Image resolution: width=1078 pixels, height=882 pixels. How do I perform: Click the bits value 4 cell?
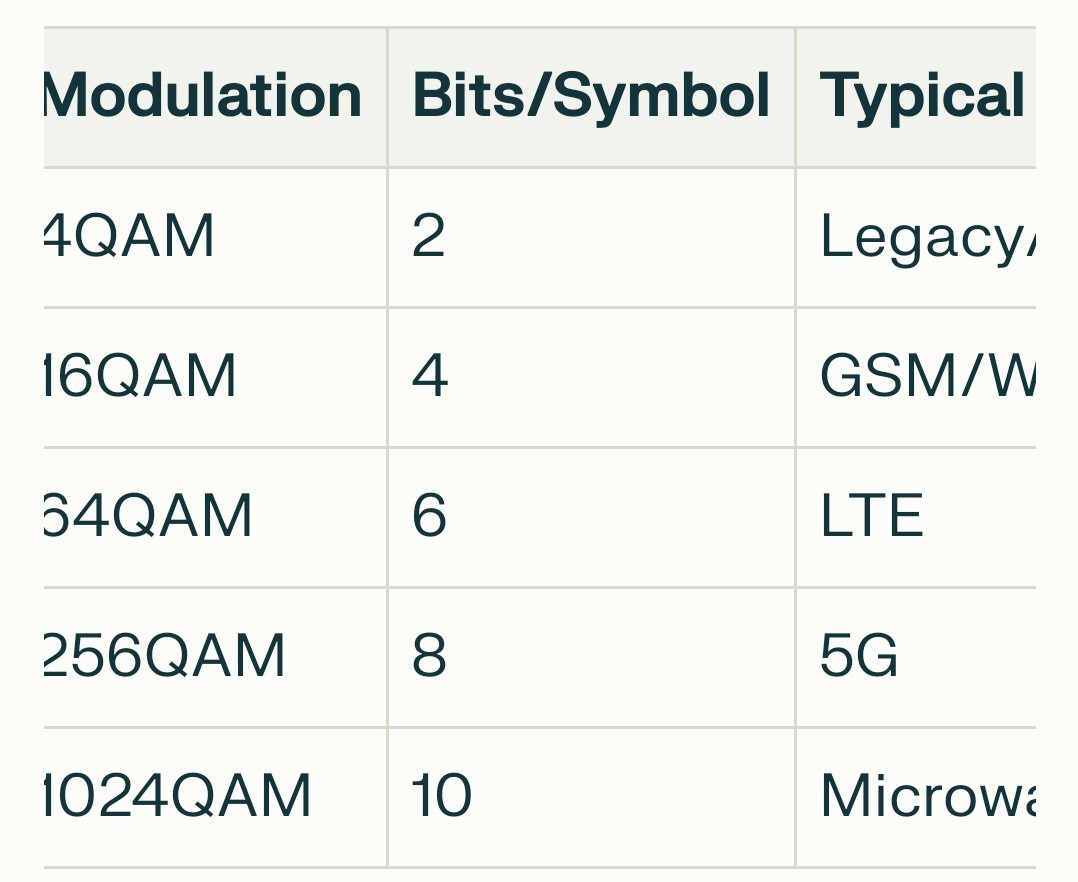[x=591, y=377]
